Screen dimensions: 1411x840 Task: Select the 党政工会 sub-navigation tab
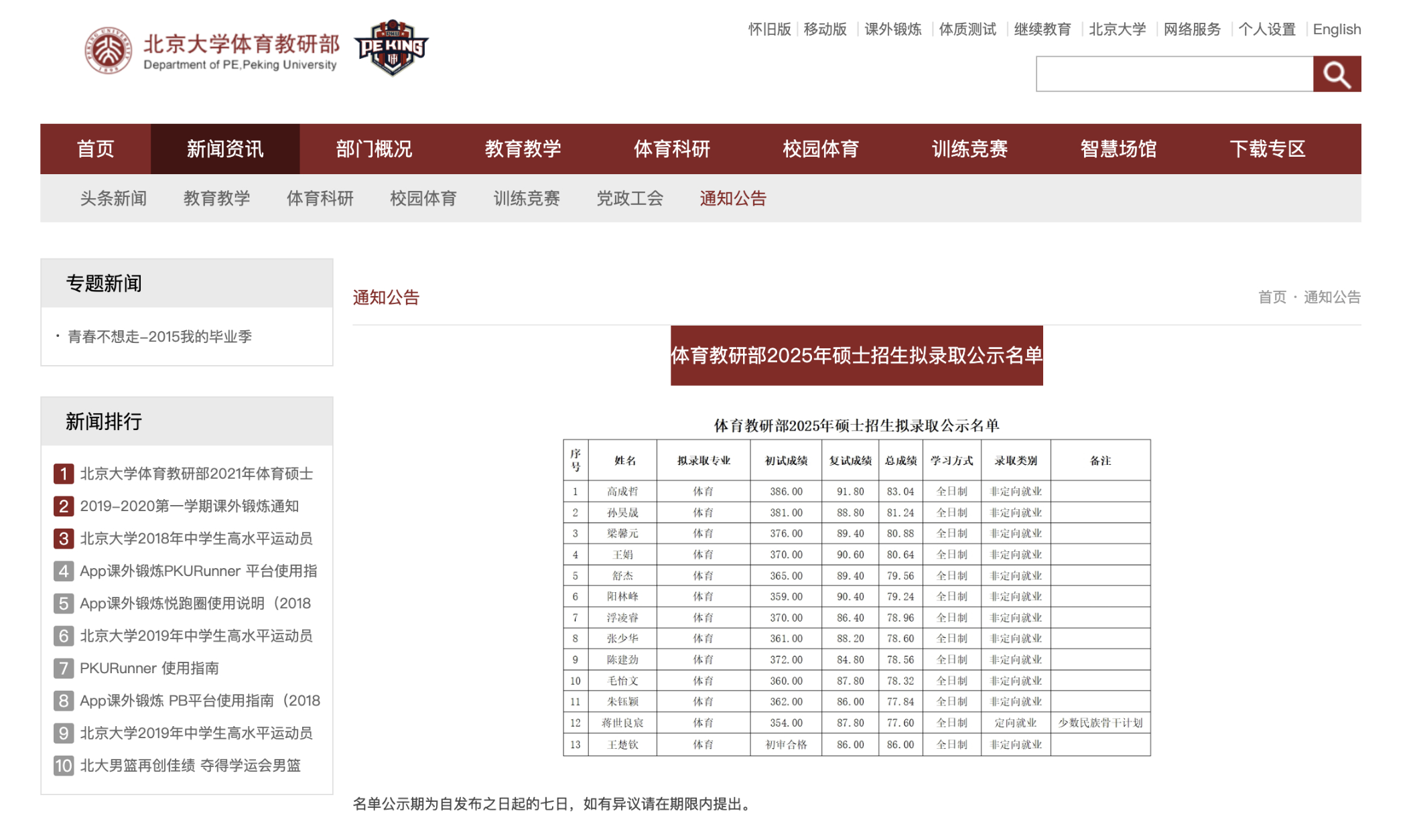point(630,198)
